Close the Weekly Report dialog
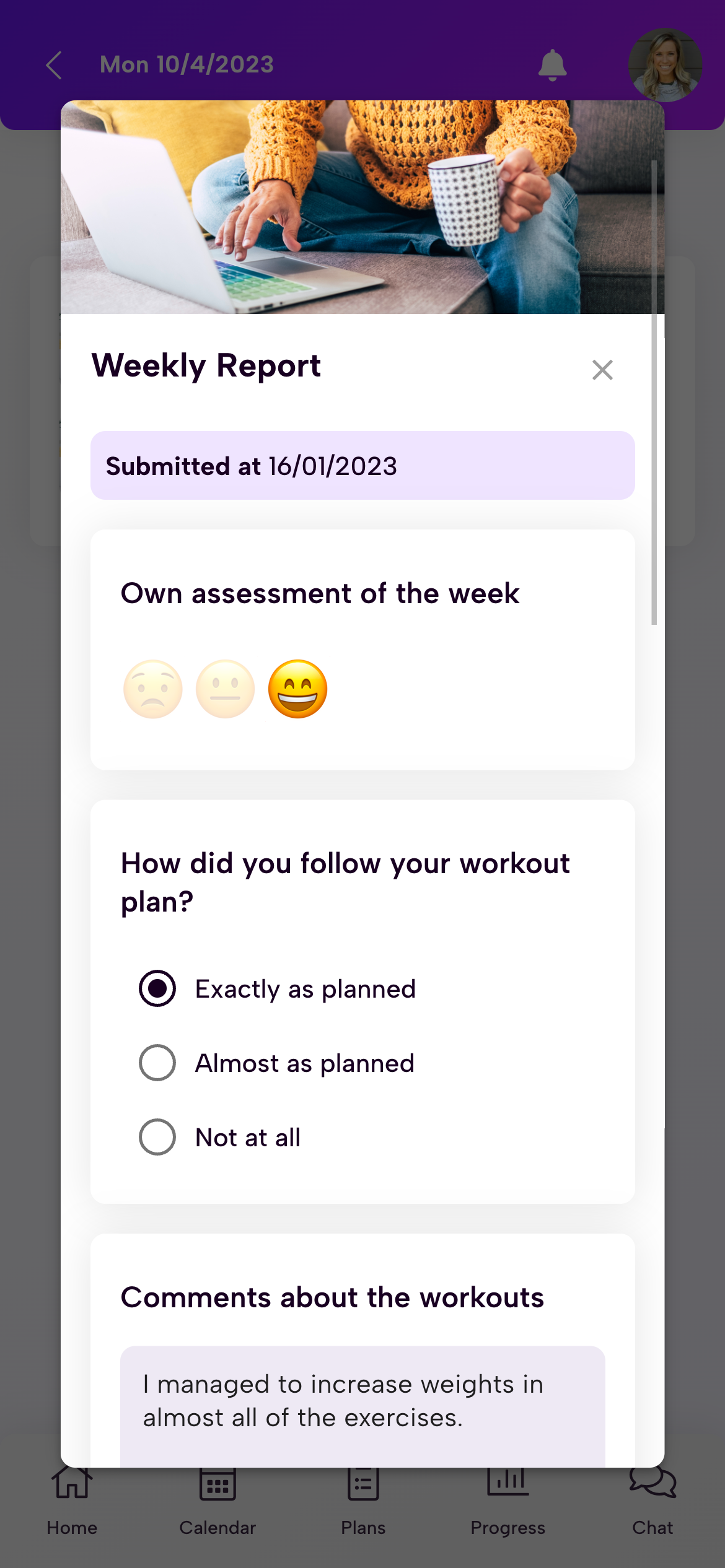 click(x=602, y=370)
